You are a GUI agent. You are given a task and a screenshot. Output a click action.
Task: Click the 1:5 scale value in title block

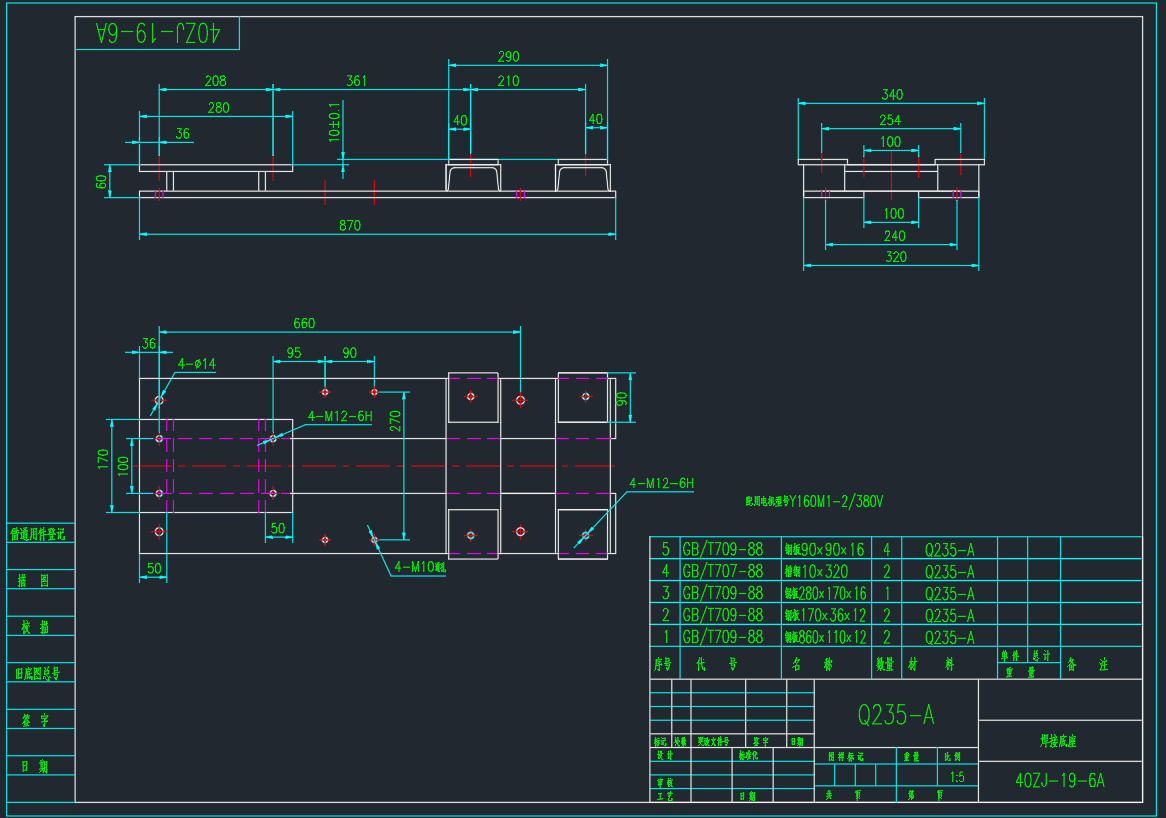click(x=956, y=776)
